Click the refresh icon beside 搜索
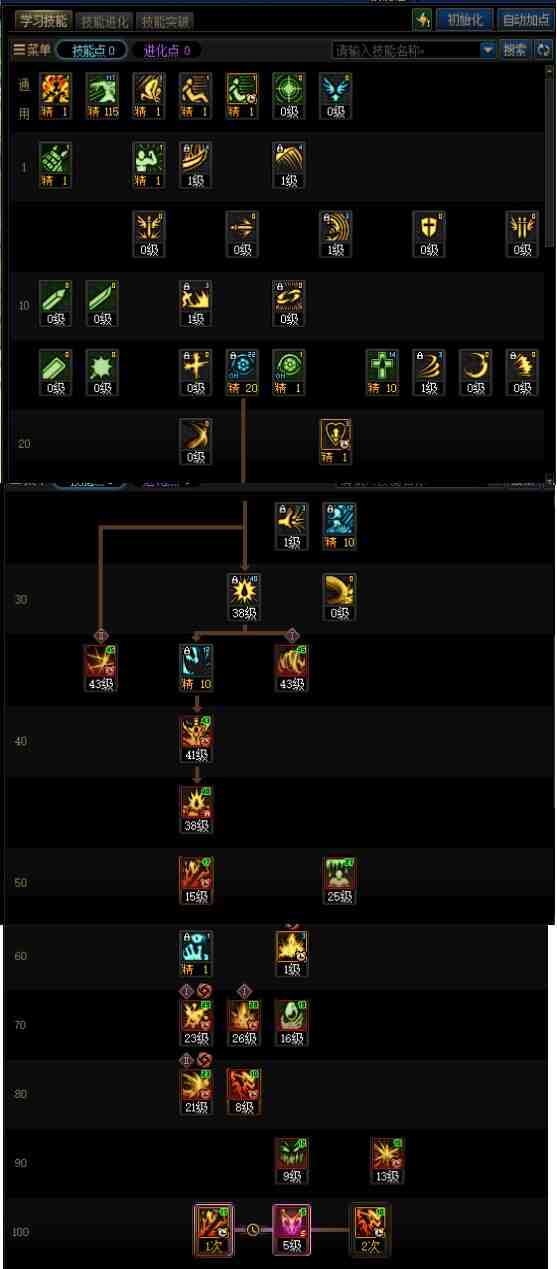The width and height of the screenshot is (557, 1269). [544, 50]
